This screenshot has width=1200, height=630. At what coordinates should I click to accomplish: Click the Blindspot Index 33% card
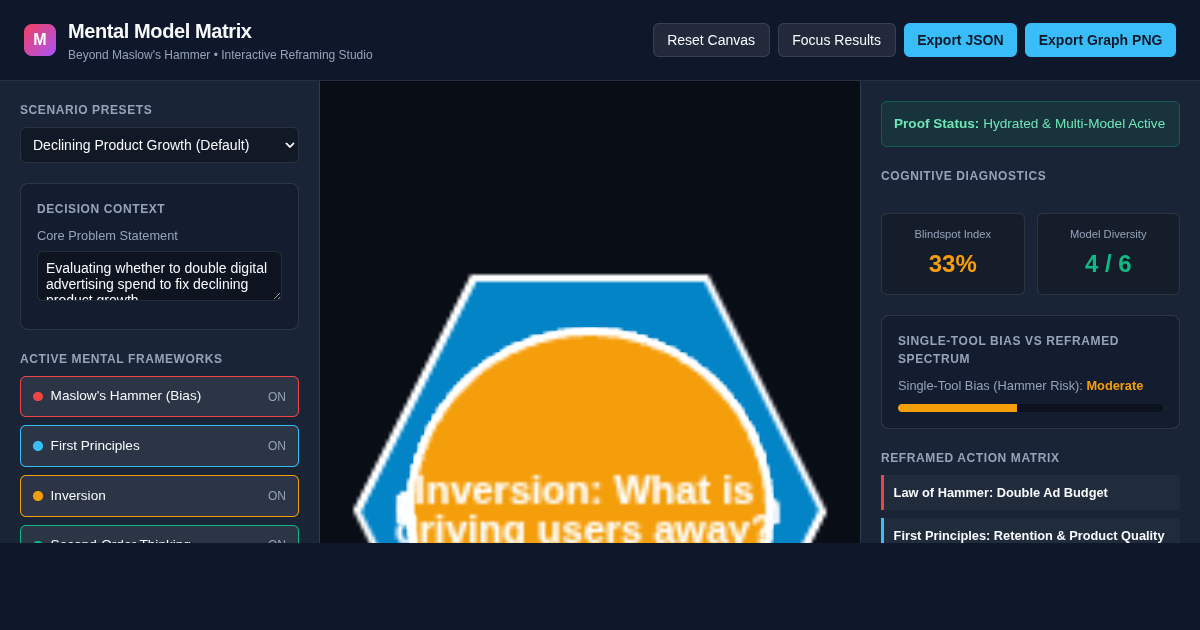(953, 254)
